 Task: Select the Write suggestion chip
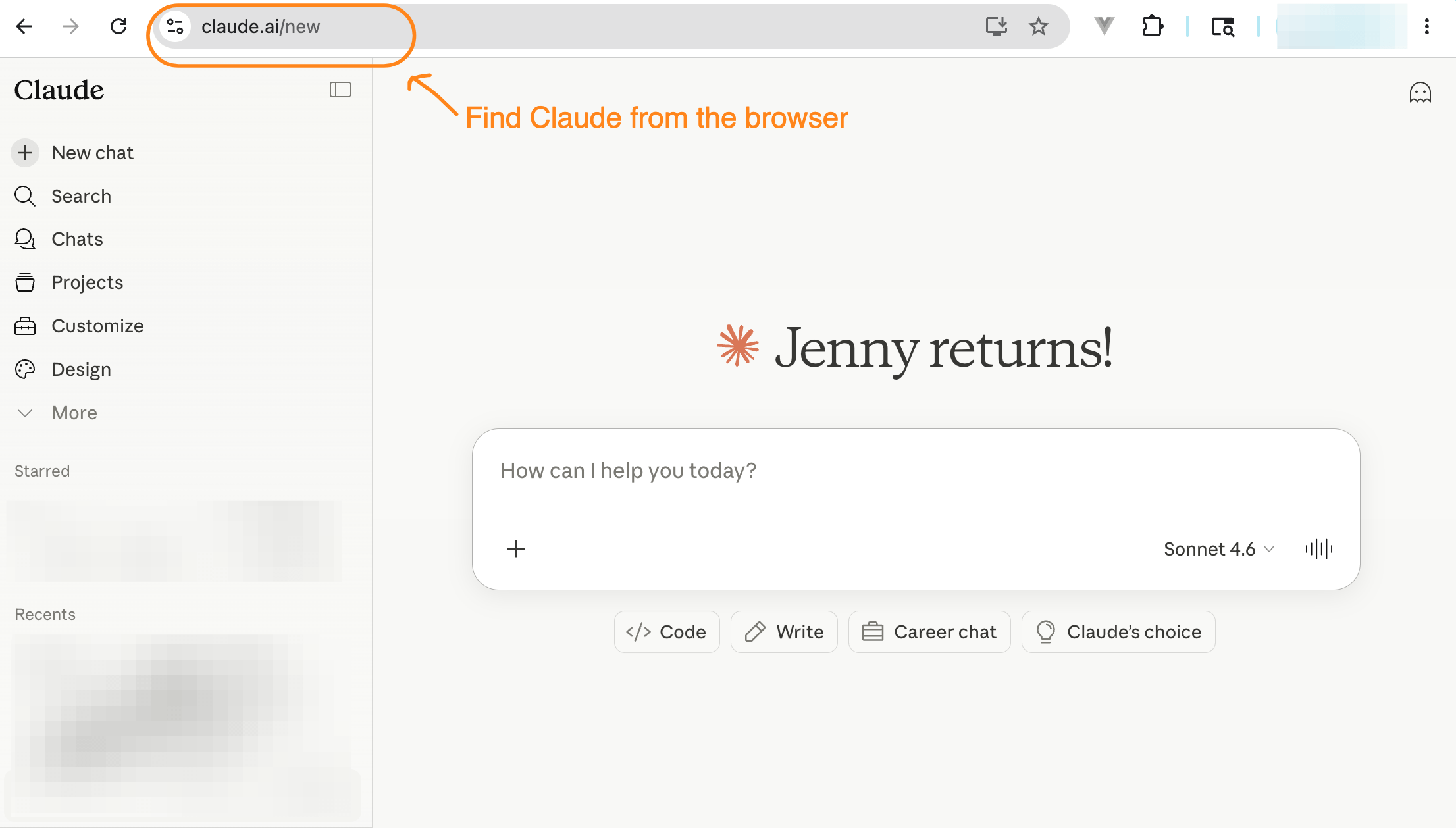(784, 632)
